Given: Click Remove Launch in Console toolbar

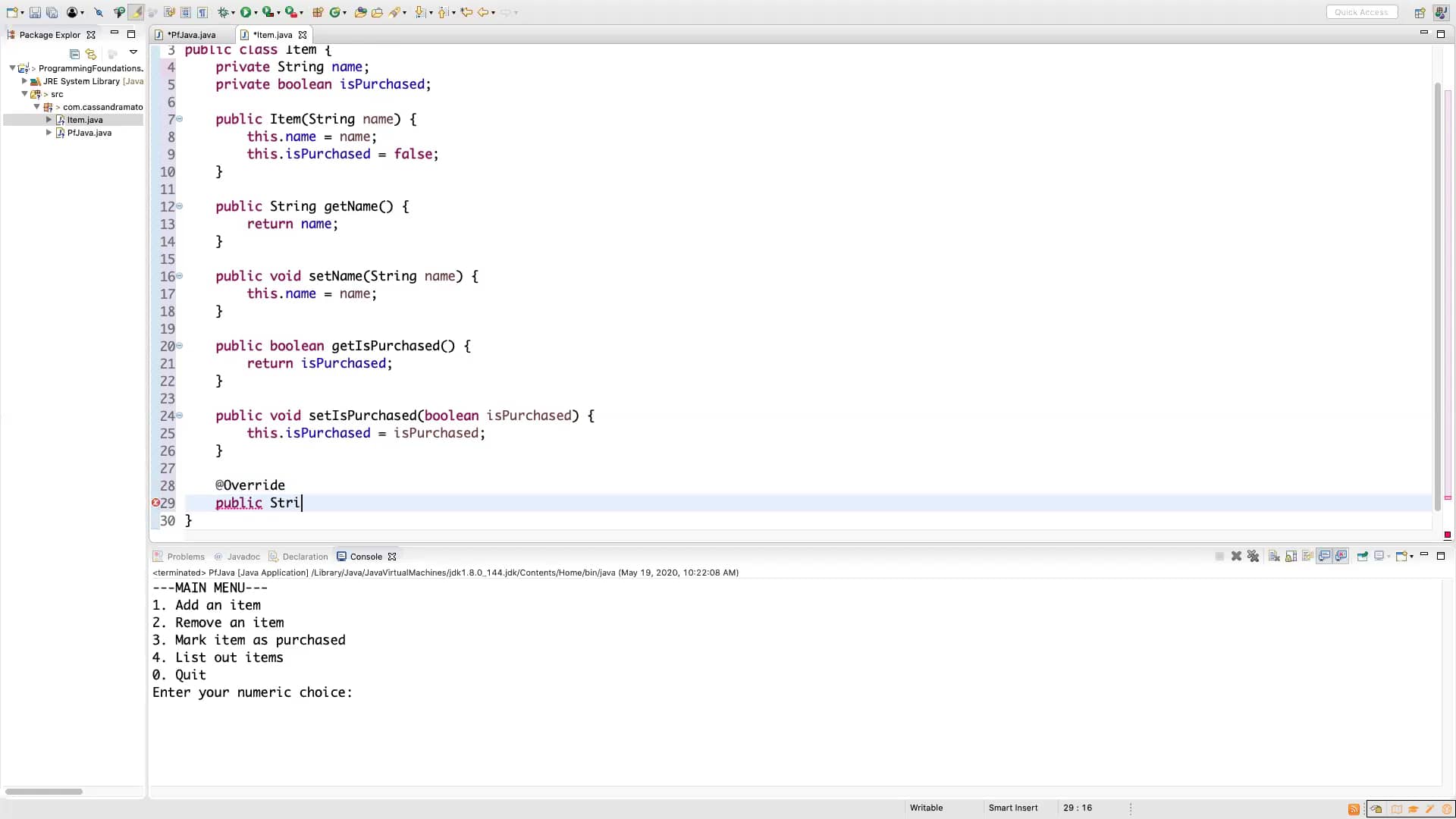Looking at the screenshot, I should pyautogui.click(x=1236, y=556).
